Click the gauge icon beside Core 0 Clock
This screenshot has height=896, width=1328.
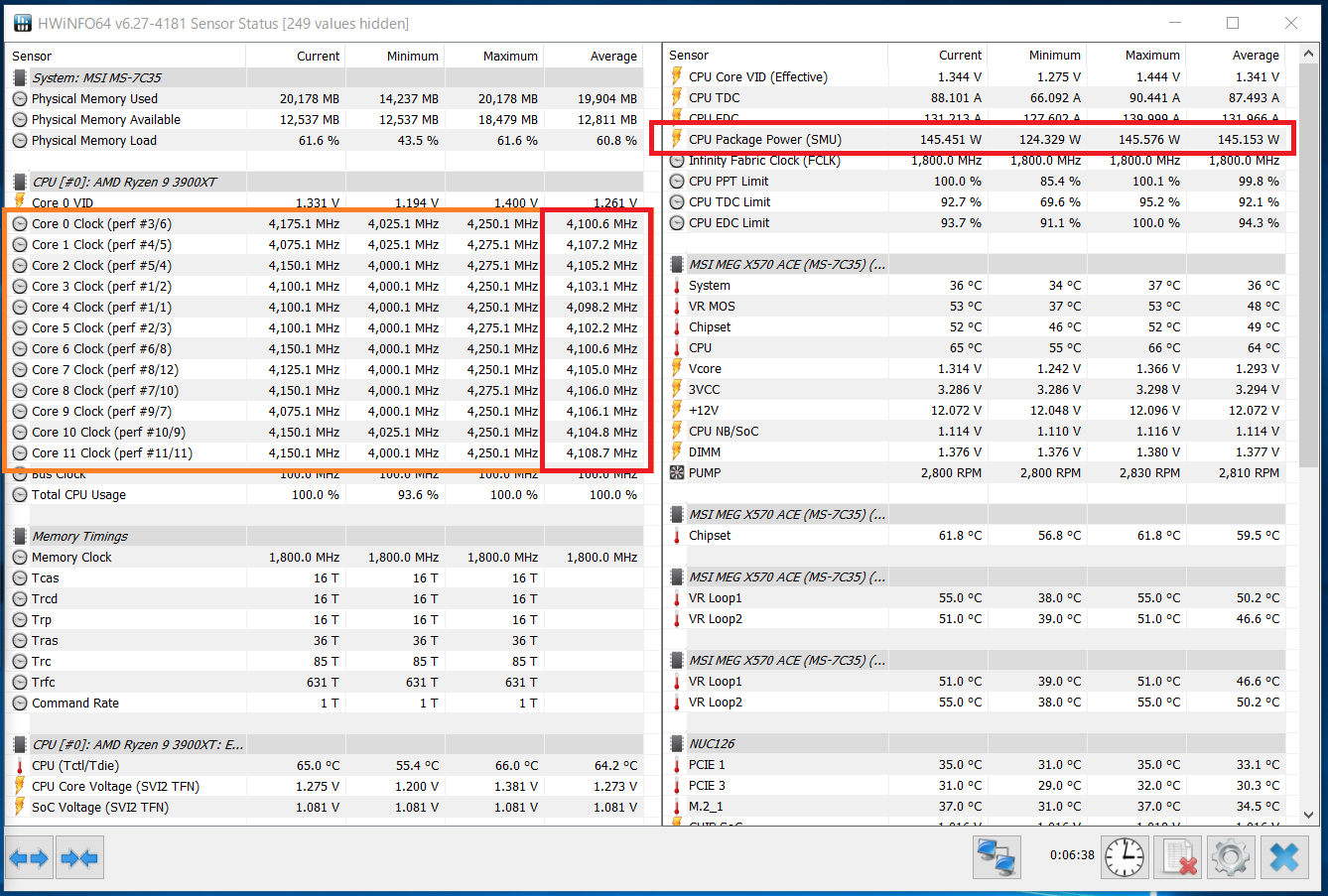20,223
